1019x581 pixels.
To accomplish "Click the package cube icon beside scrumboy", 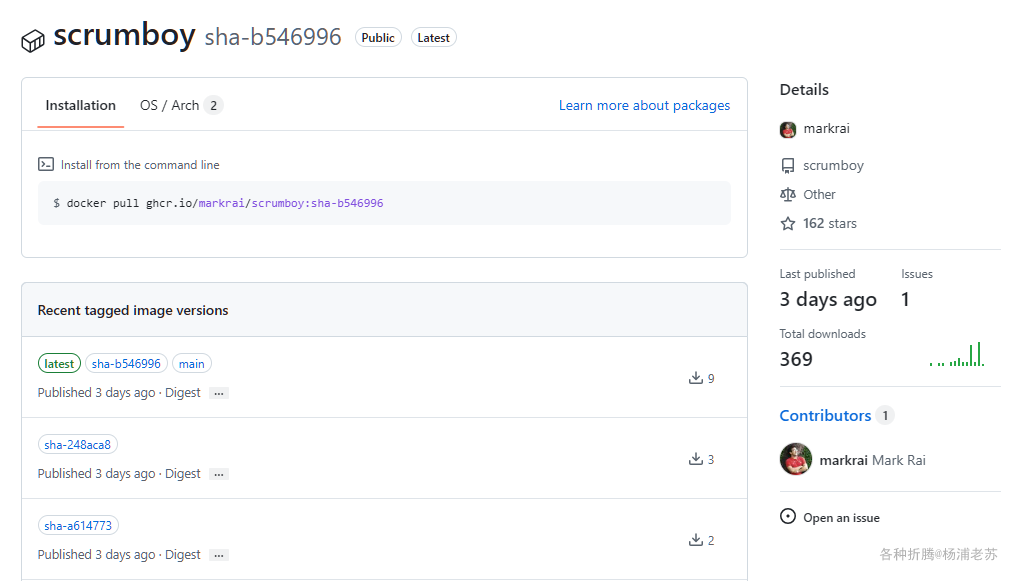I will pyautogui.click(x=33, y=40).
